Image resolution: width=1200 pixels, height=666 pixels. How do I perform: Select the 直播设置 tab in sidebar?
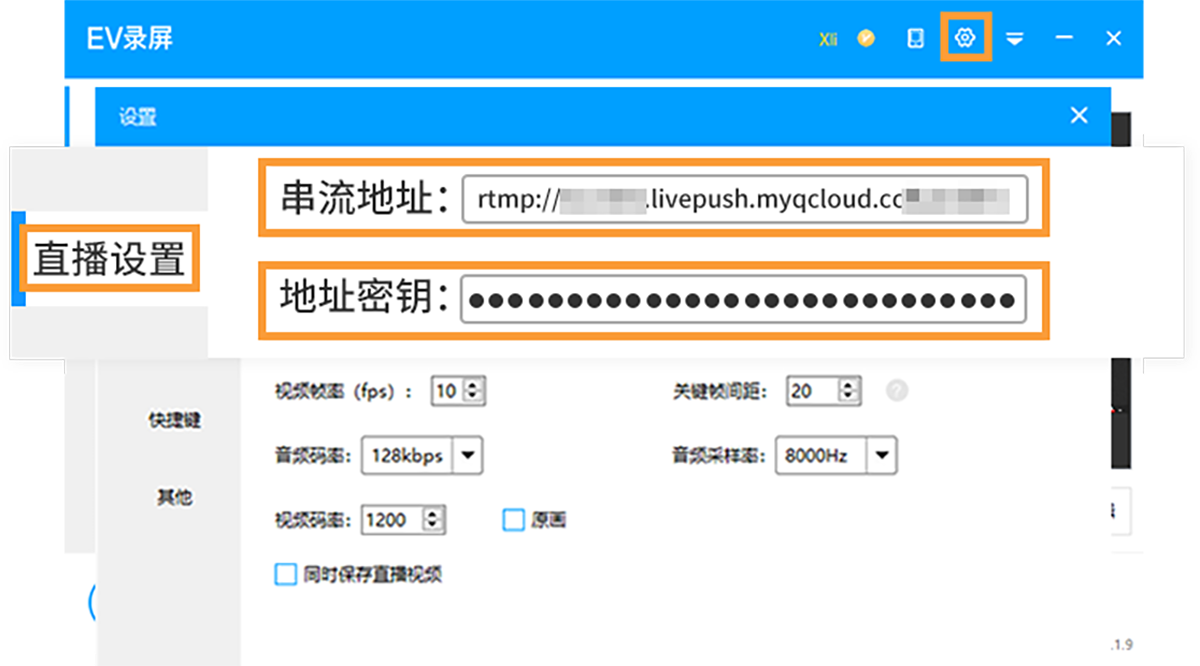click(109, 259)
